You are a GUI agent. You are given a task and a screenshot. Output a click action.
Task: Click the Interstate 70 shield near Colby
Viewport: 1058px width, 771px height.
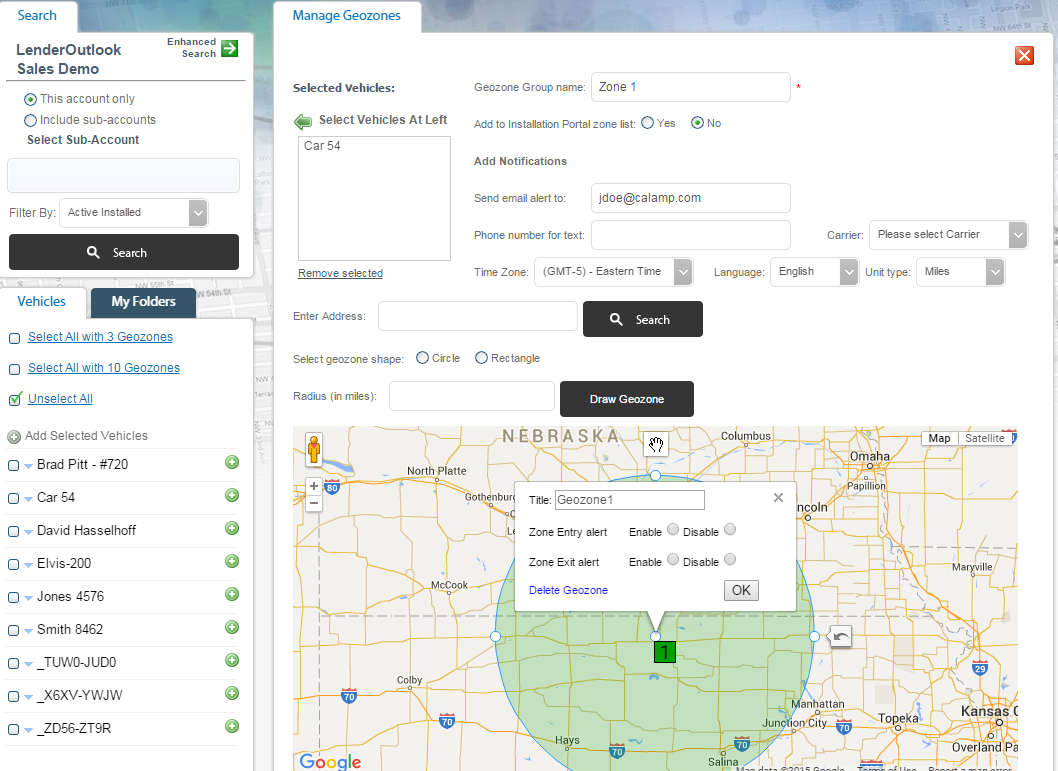pos(349,696)
